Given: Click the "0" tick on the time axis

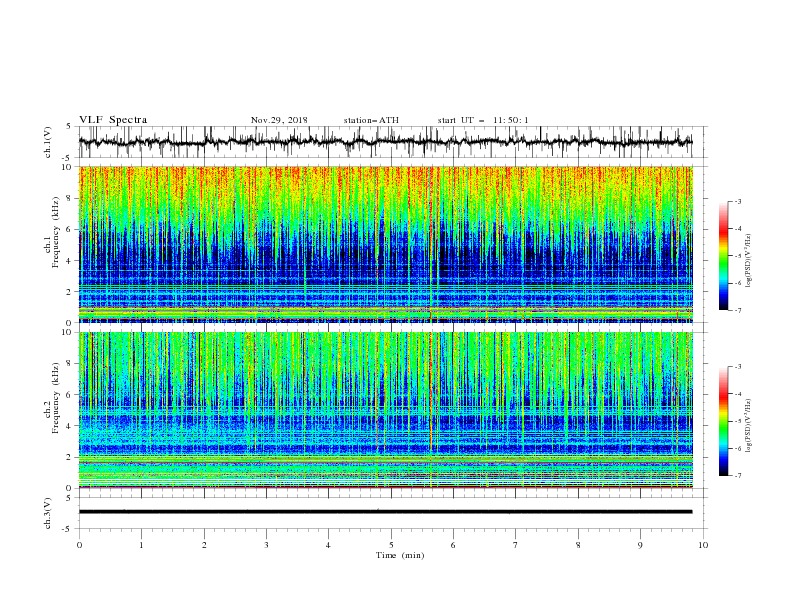Looking at the screenshot, I should [79, 545].
